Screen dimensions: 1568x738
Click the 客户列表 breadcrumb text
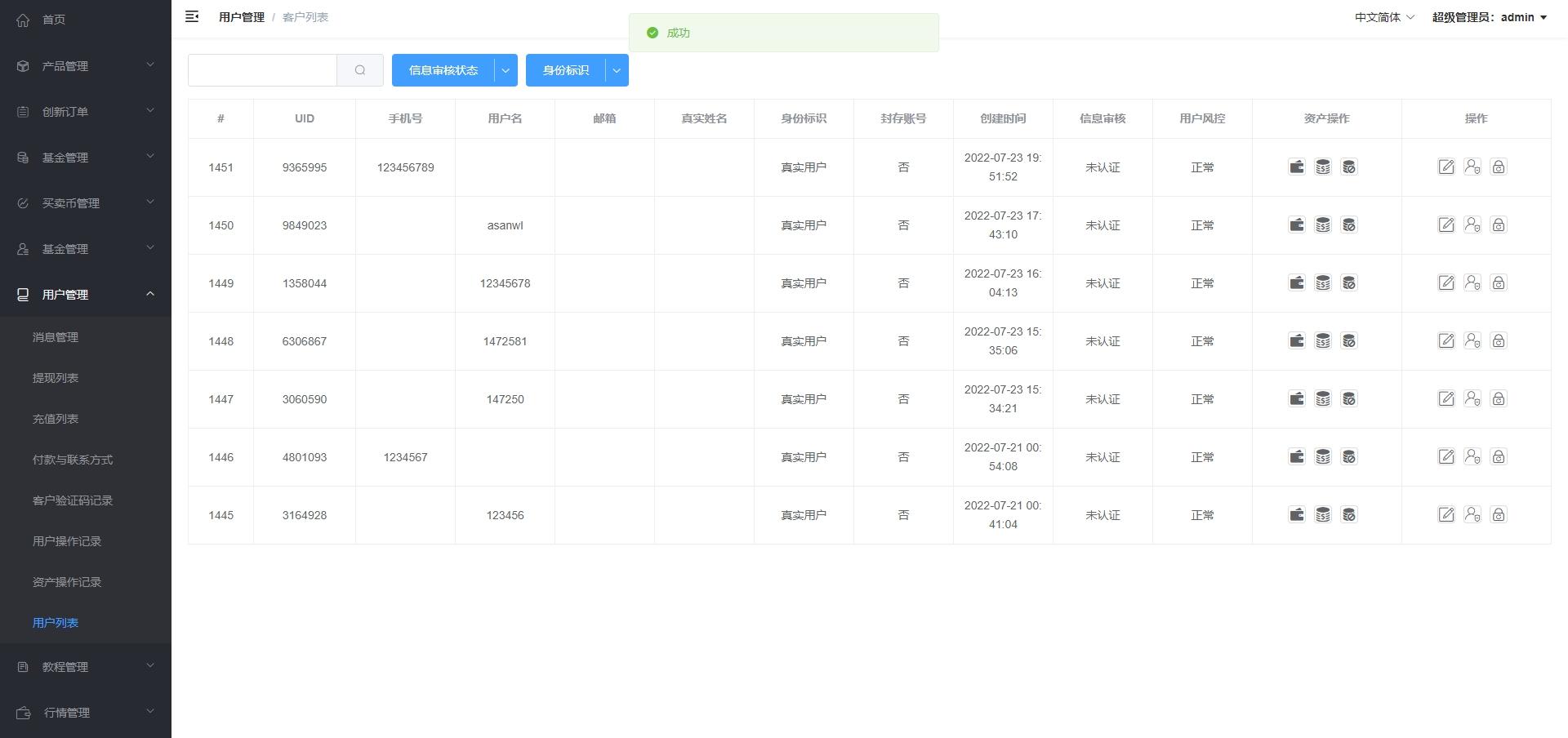pos(305,17)
